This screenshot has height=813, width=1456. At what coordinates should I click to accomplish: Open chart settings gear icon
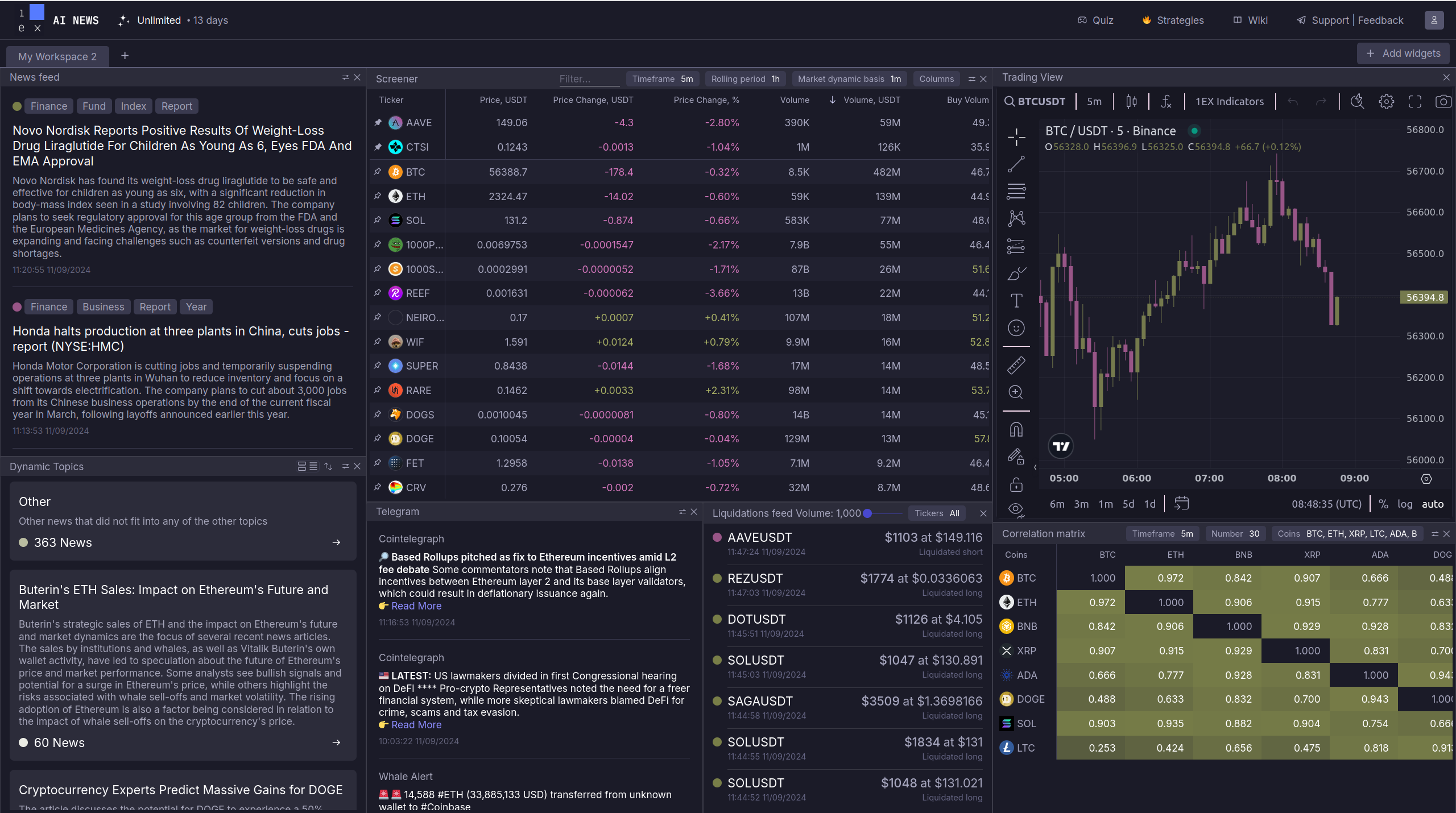pyautogui.click(x=1386, y=102)
